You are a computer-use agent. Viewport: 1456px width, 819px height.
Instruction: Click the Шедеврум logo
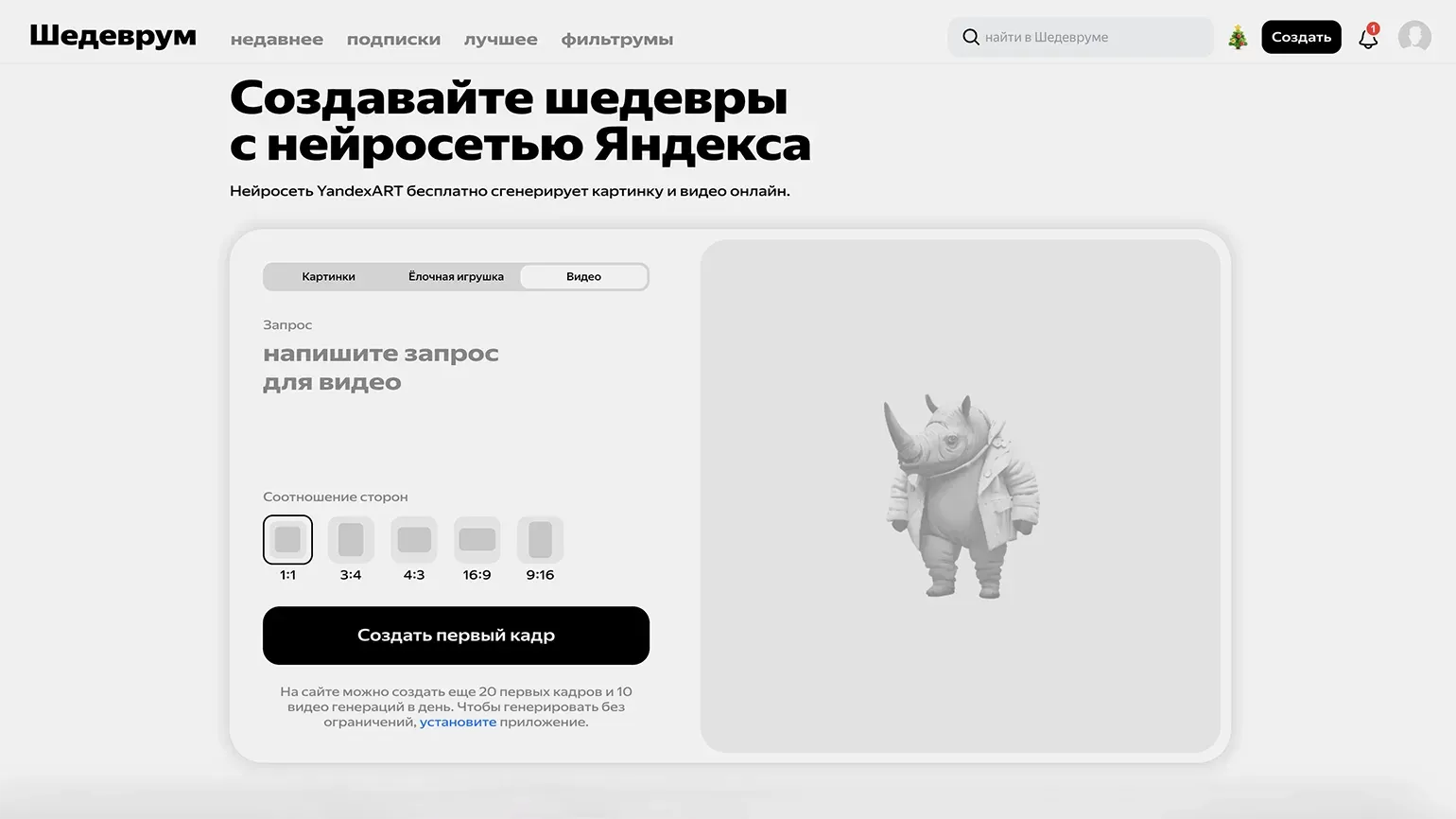[113, 36]
